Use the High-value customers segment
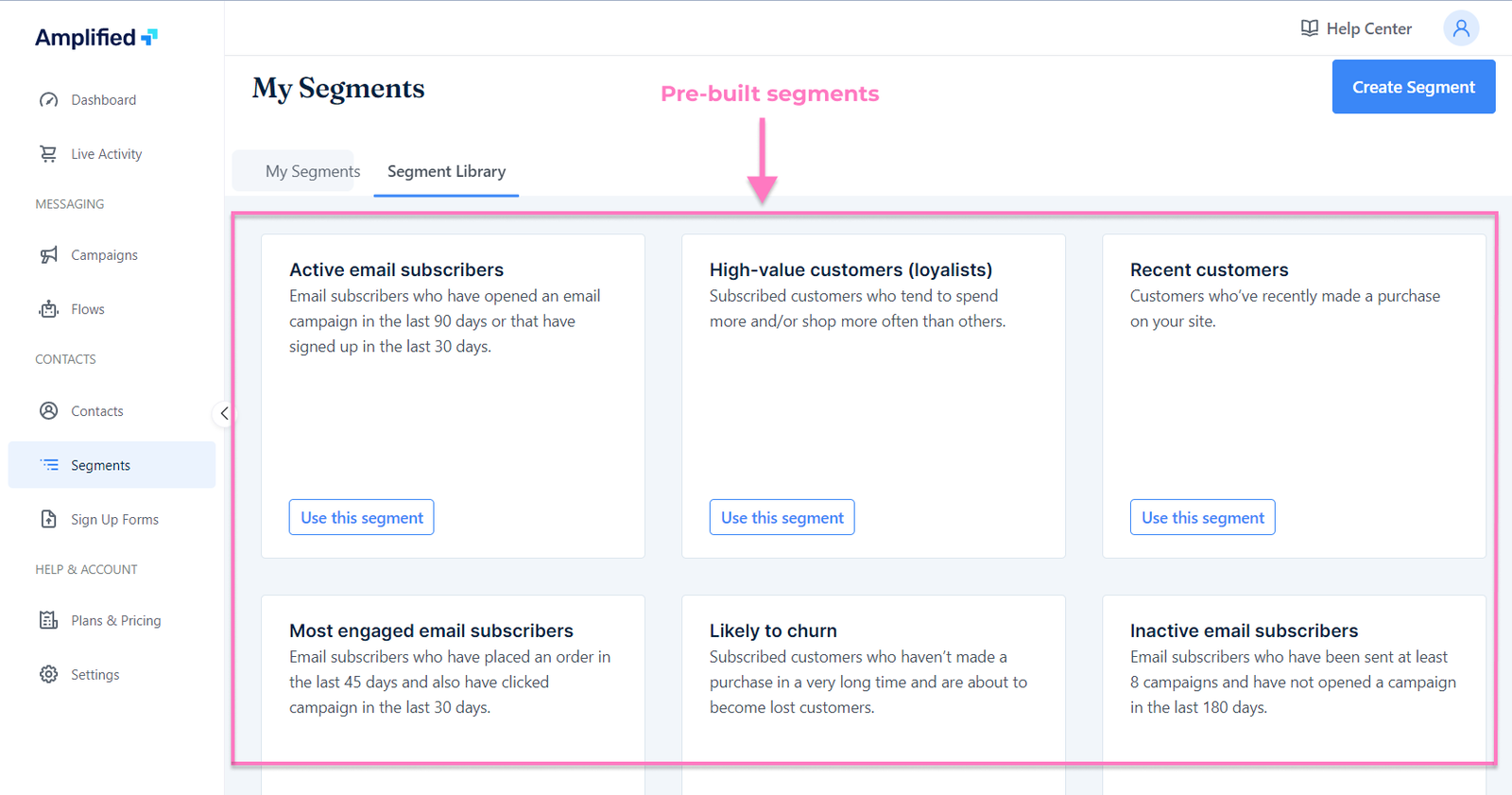Viewport: 1512px width, 795px height. [782, 517]
